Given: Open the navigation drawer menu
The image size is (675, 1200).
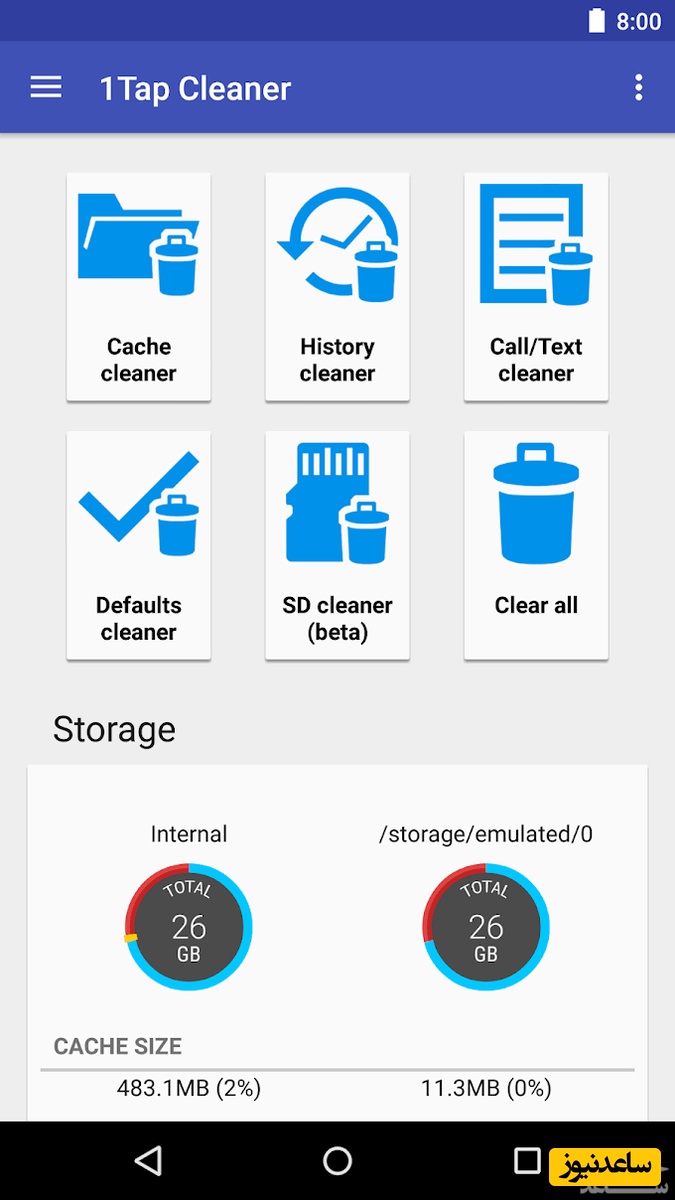Looking at the screenshot, I should [45, 87].
